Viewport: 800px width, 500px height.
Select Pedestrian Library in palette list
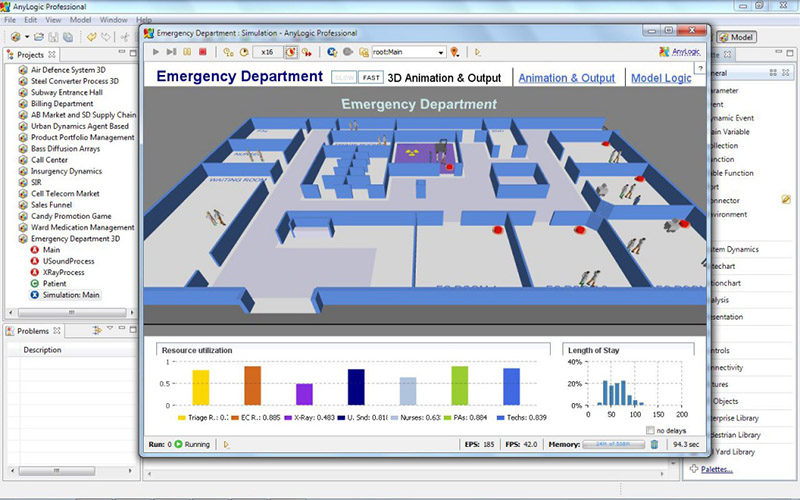pos(735,435)
